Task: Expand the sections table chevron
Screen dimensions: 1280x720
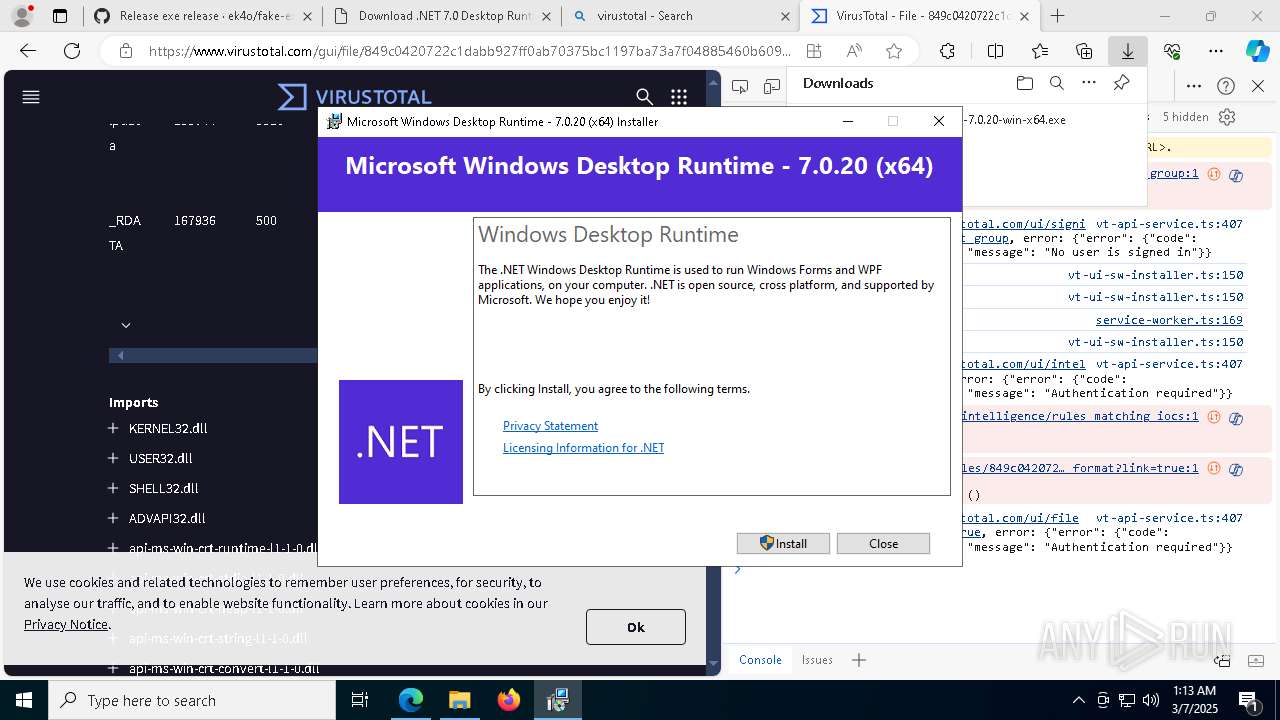Action: tap(126, 325)
